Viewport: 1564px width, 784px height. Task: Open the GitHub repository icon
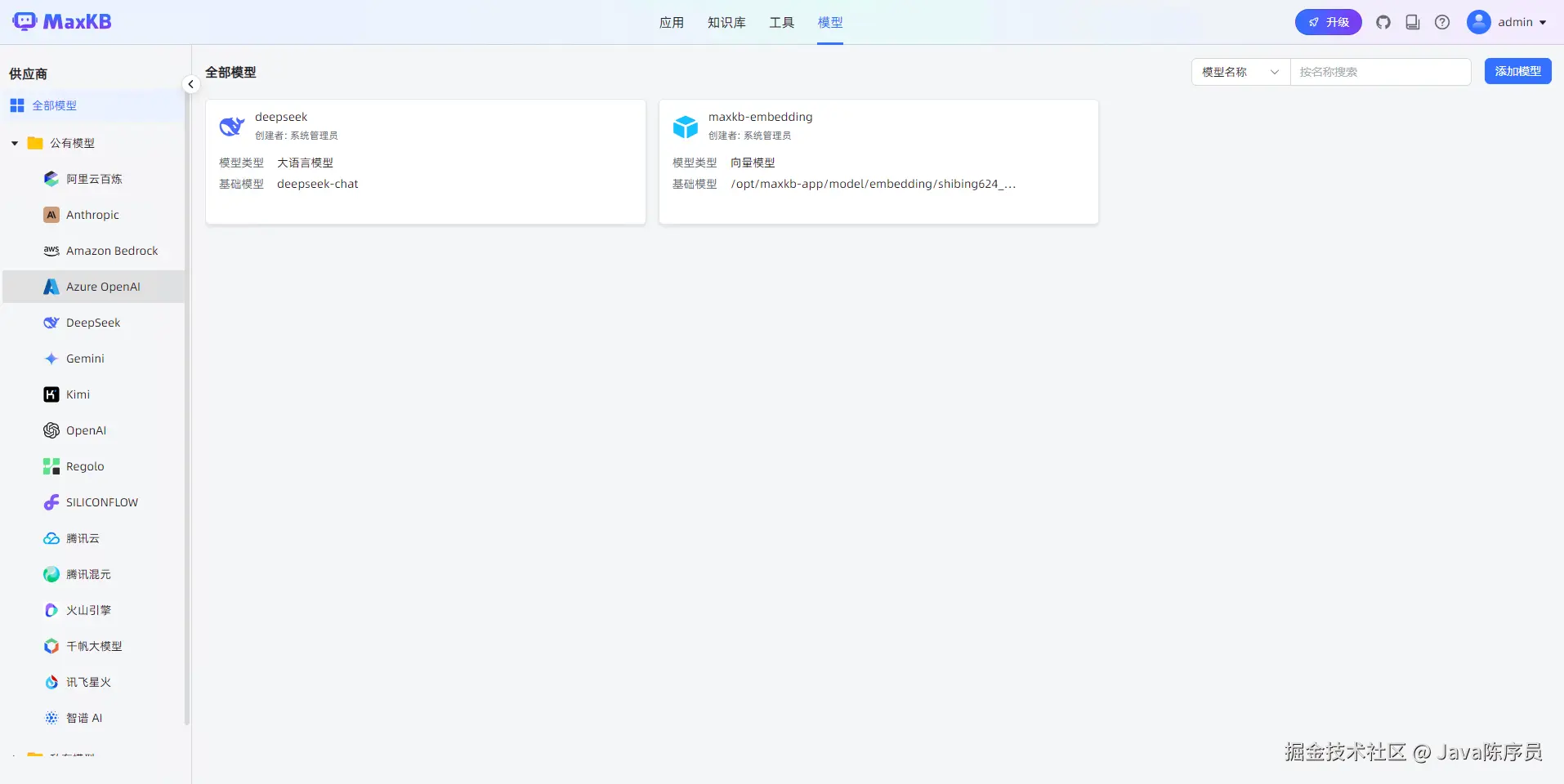[1383, 22]
